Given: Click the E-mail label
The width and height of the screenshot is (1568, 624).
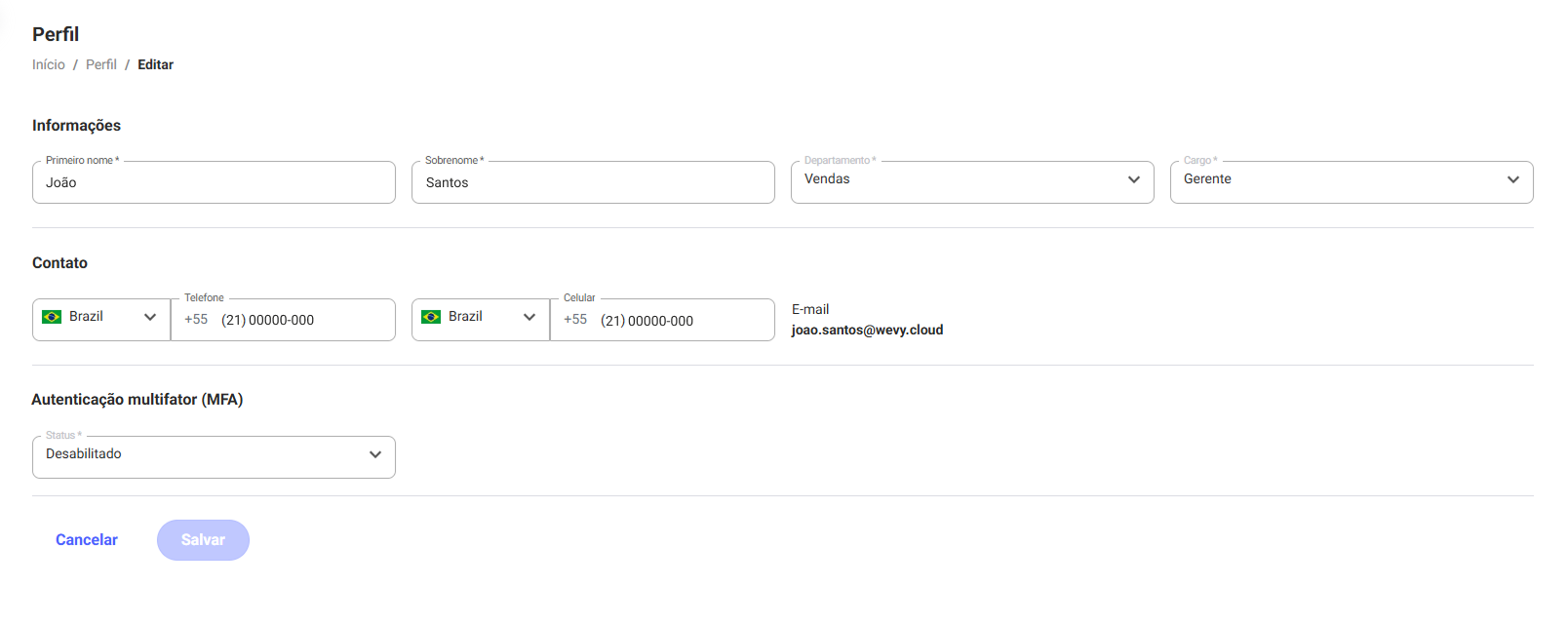Looking at the screenshot, I should point(810,309).
